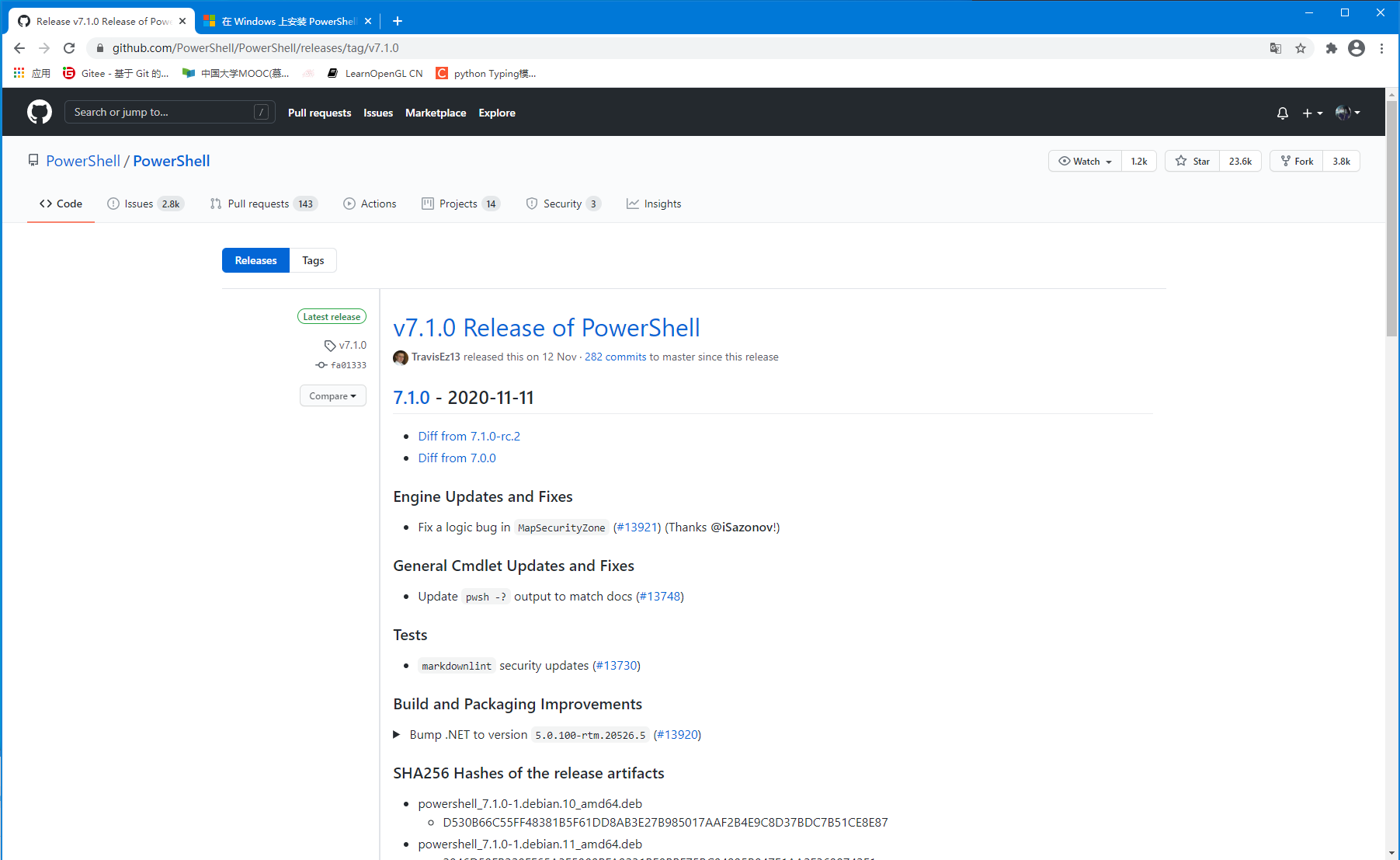The width and height of the screenshot is (1400, 860).
Task: Open the Chrome profile icon
Action: click(1357, 48)
